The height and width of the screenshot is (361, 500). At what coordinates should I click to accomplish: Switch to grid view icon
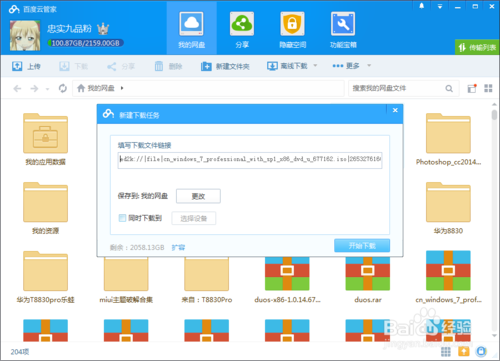[488, 88]
